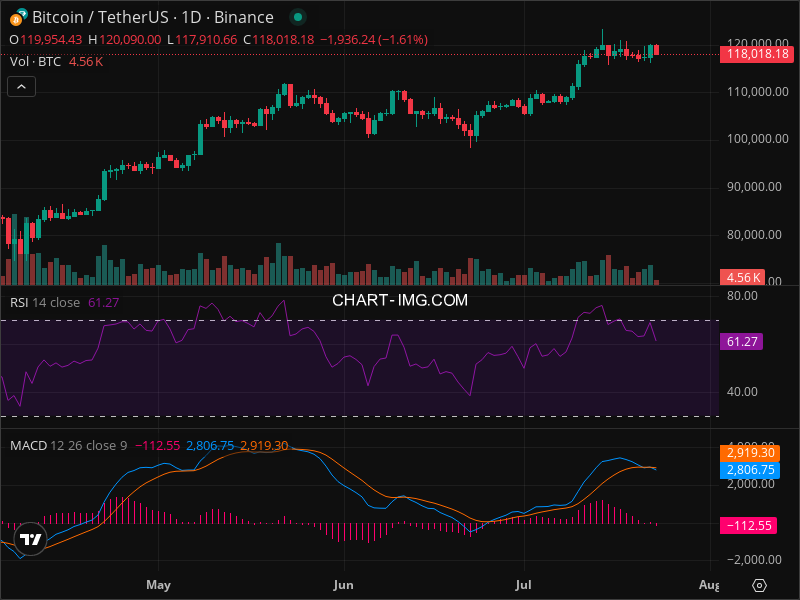This screenshot has width=800, height=600.
Task: Click the green market status dot
Action: (298, 17)
